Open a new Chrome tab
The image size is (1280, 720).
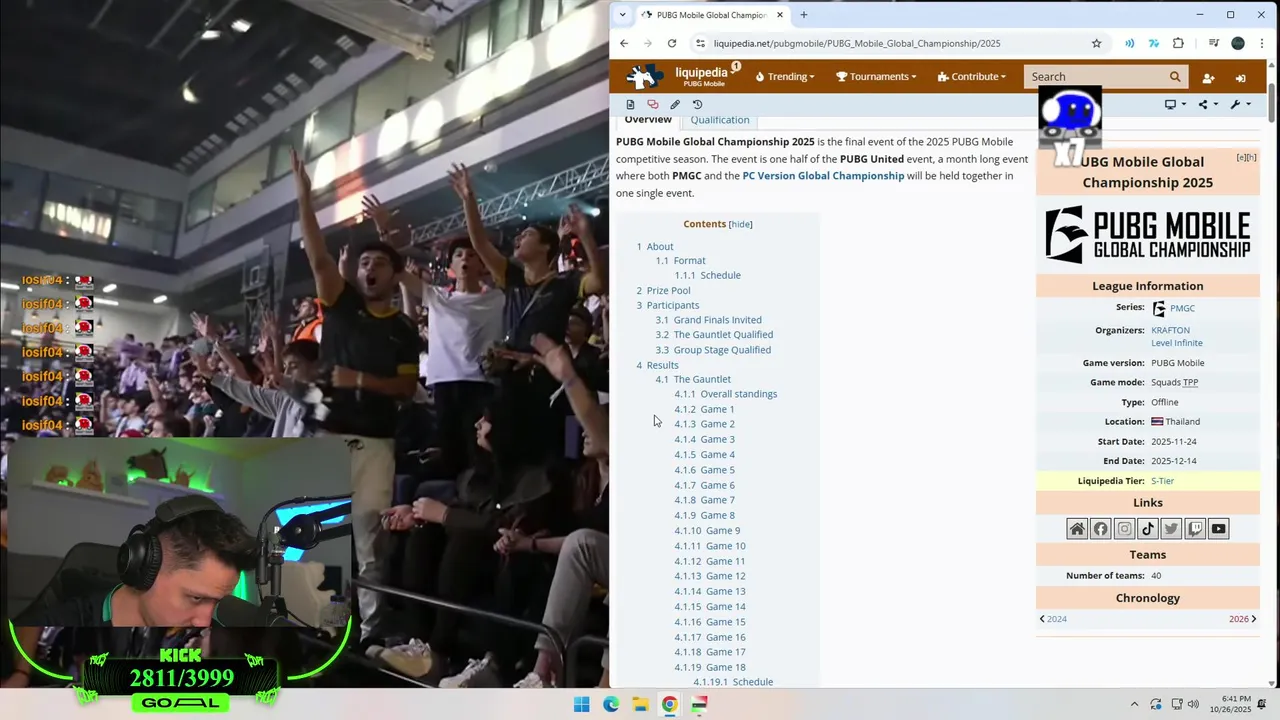[803, 15]
